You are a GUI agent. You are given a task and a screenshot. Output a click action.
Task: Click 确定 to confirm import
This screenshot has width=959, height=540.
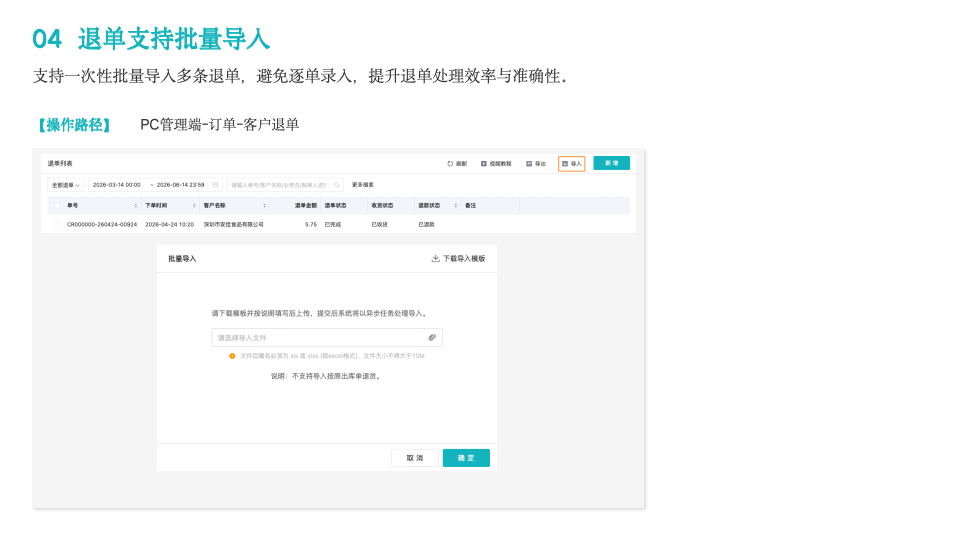[466, 458]
